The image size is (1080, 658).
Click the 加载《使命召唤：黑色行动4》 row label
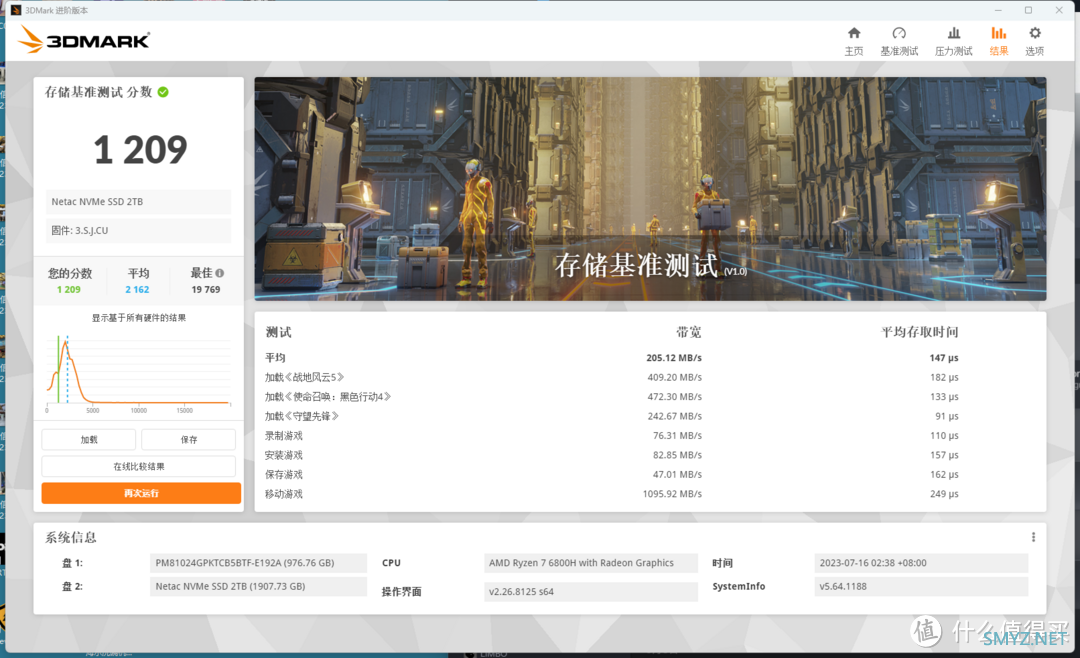tap(328, 397)
